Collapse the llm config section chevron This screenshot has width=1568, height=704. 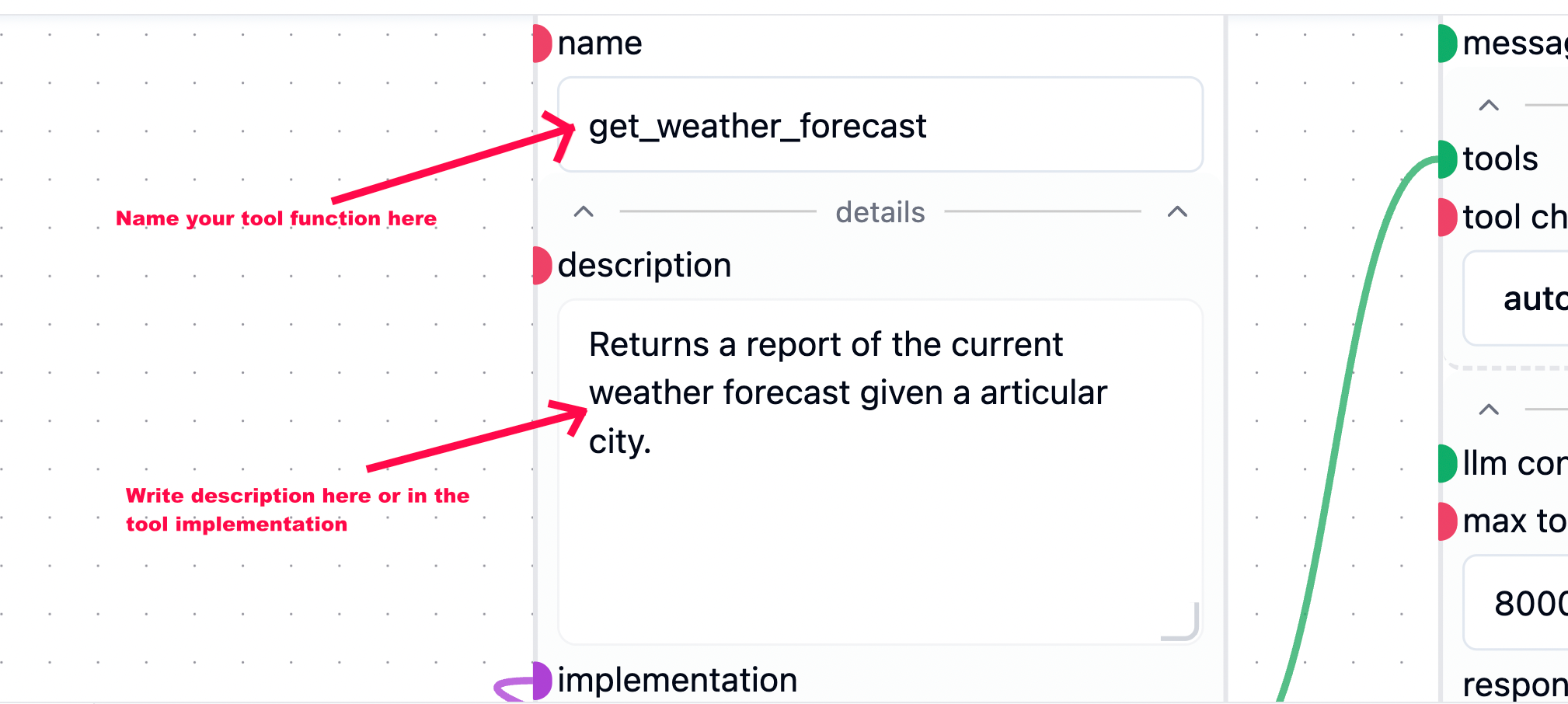(x=1487, y=410)
